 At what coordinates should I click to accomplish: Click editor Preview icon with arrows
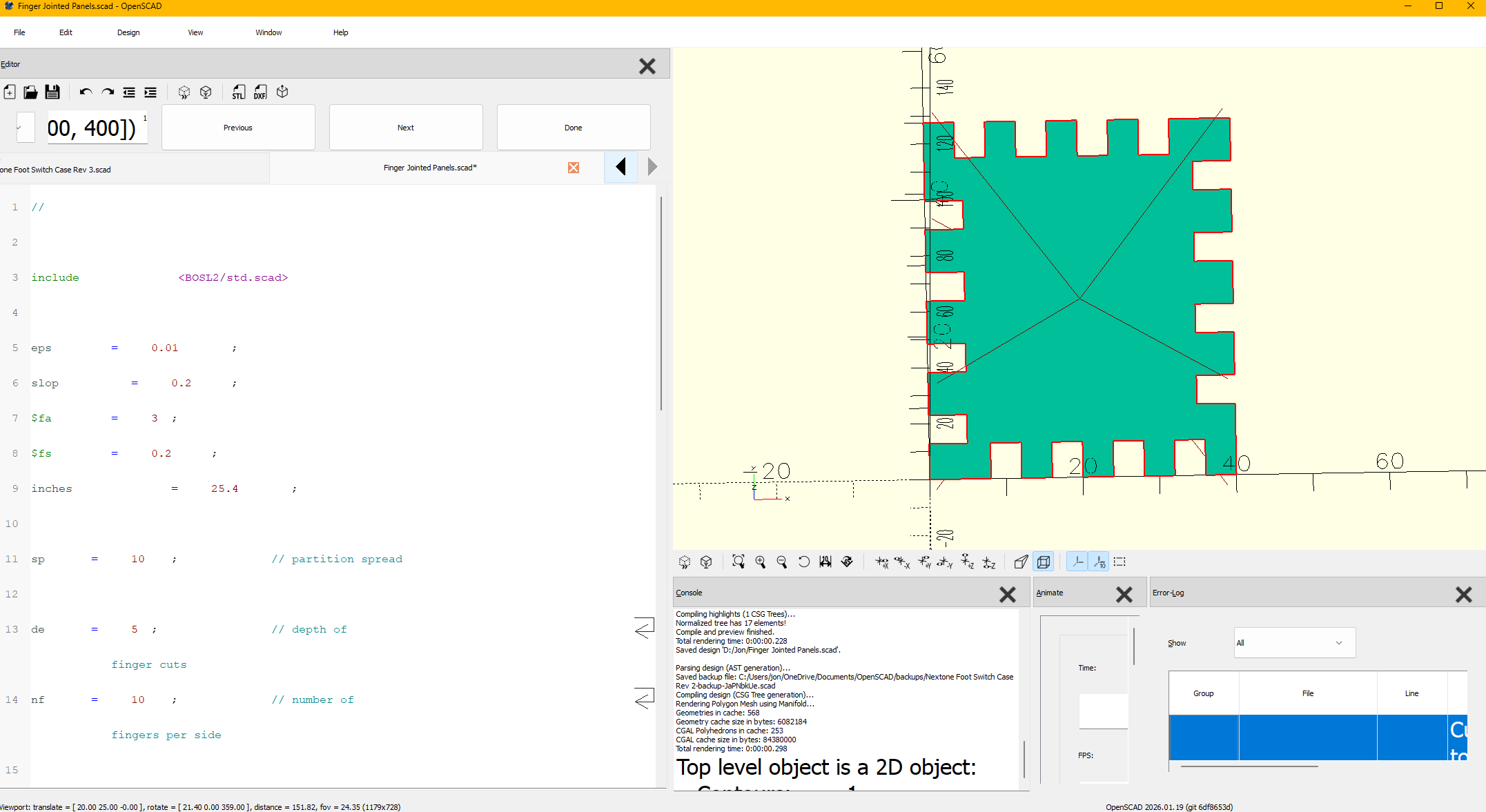pyautogui.click(x=184, y=92)
